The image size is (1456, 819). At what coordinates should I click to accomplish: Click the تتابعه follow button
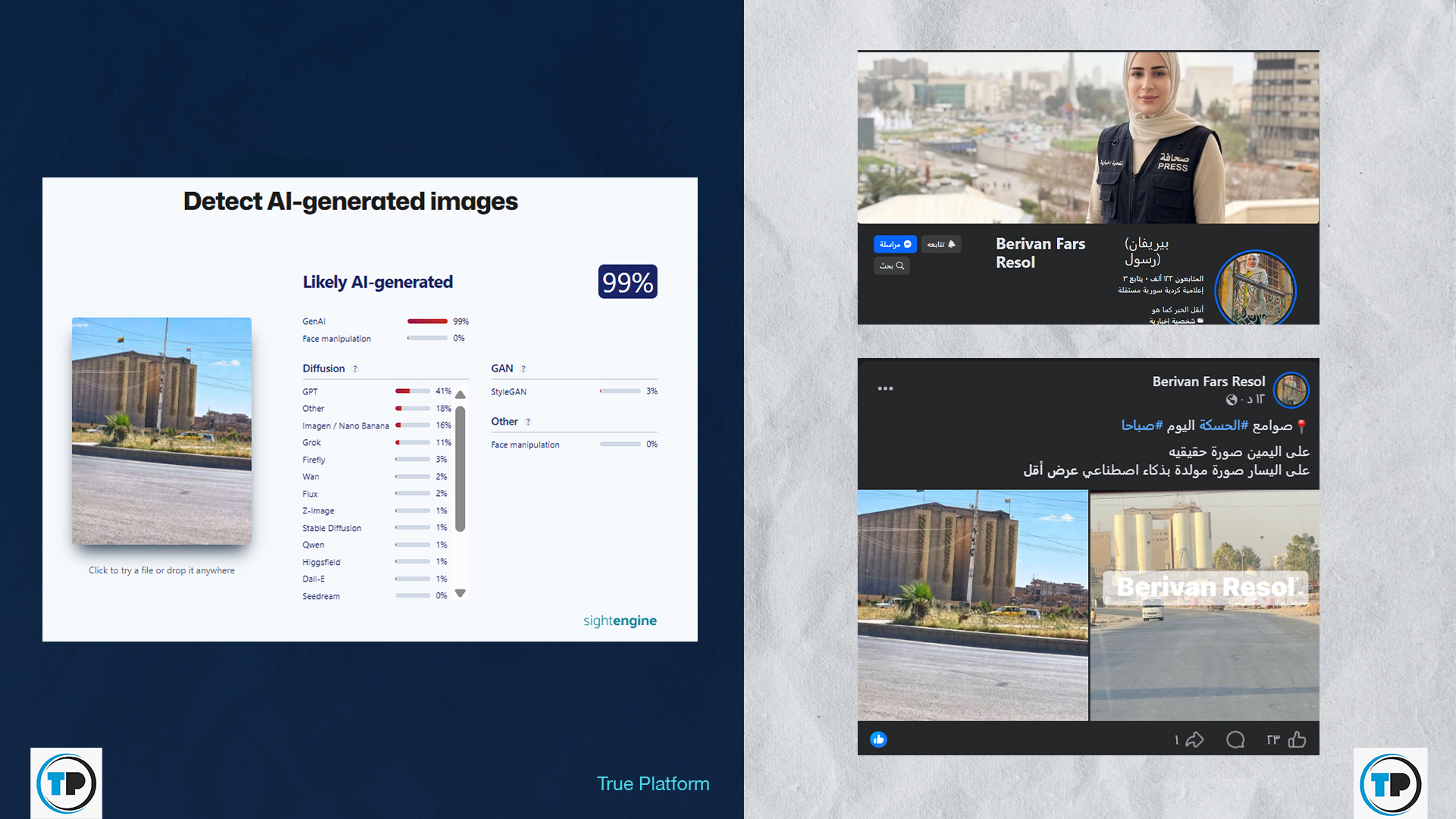941,244
